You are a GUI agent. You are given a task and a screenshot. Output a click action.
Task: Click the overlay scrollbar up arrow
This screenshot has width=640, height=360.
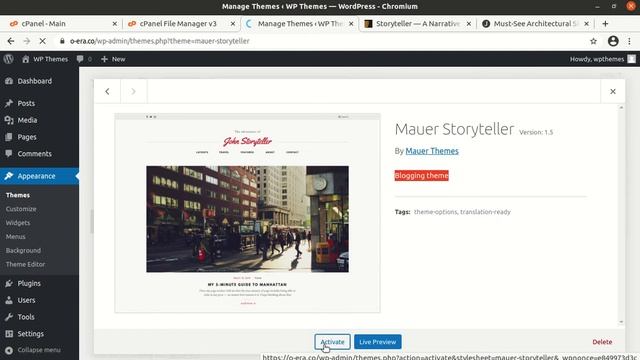(621, 107)
